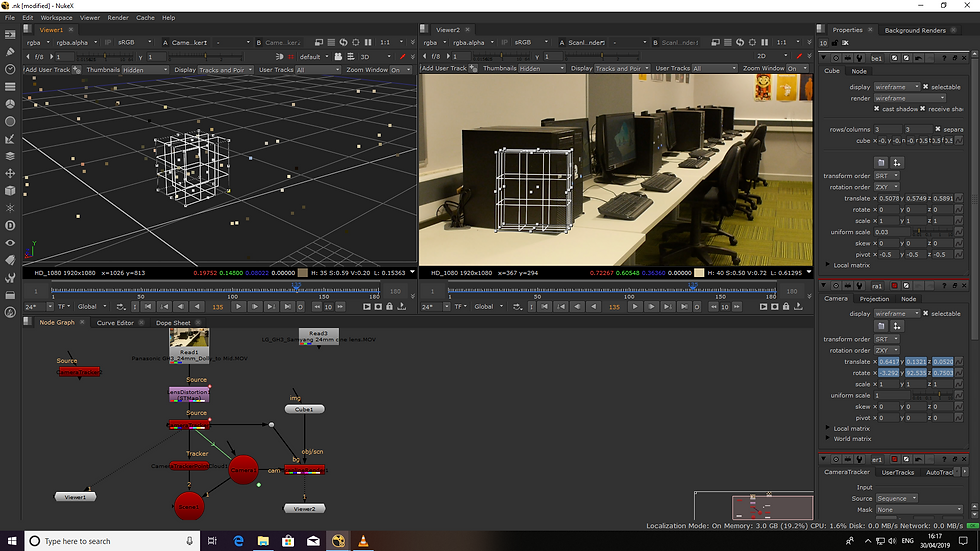
Task: Click Viewer1 play forward button
Action: click(x=238, y=306)
